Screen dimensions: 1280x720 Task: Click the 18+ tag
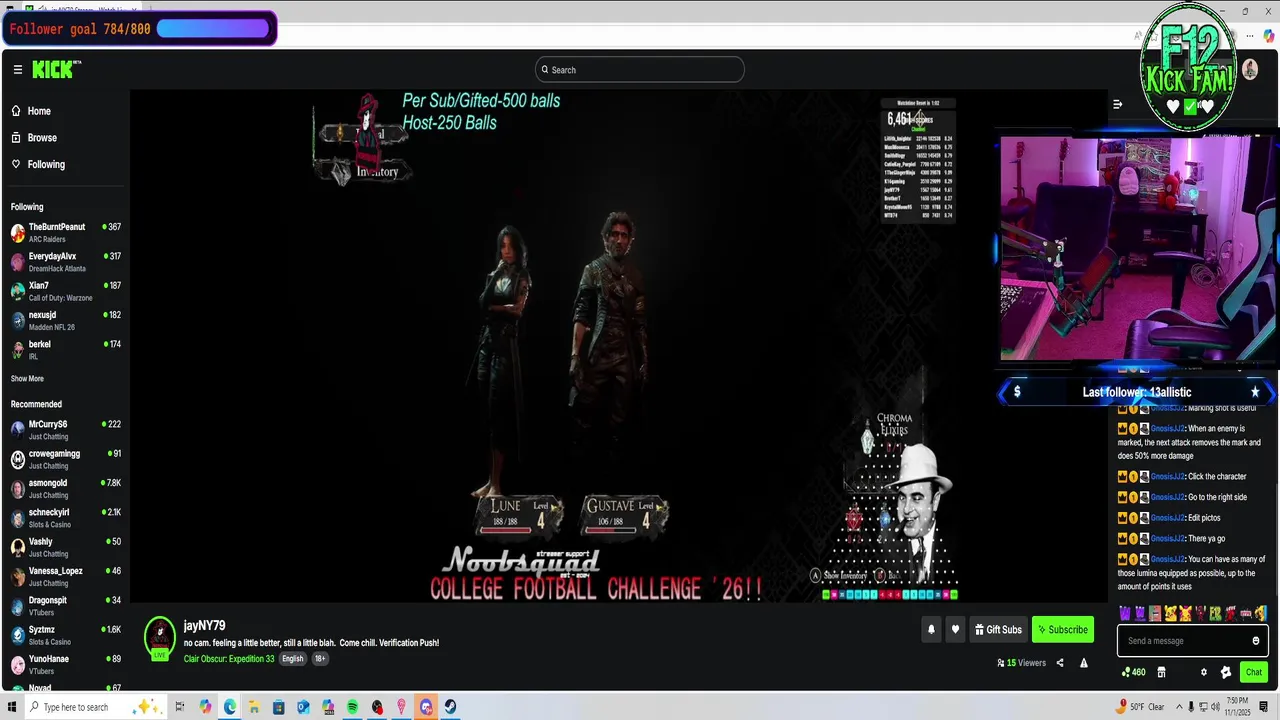pos(320,659)
